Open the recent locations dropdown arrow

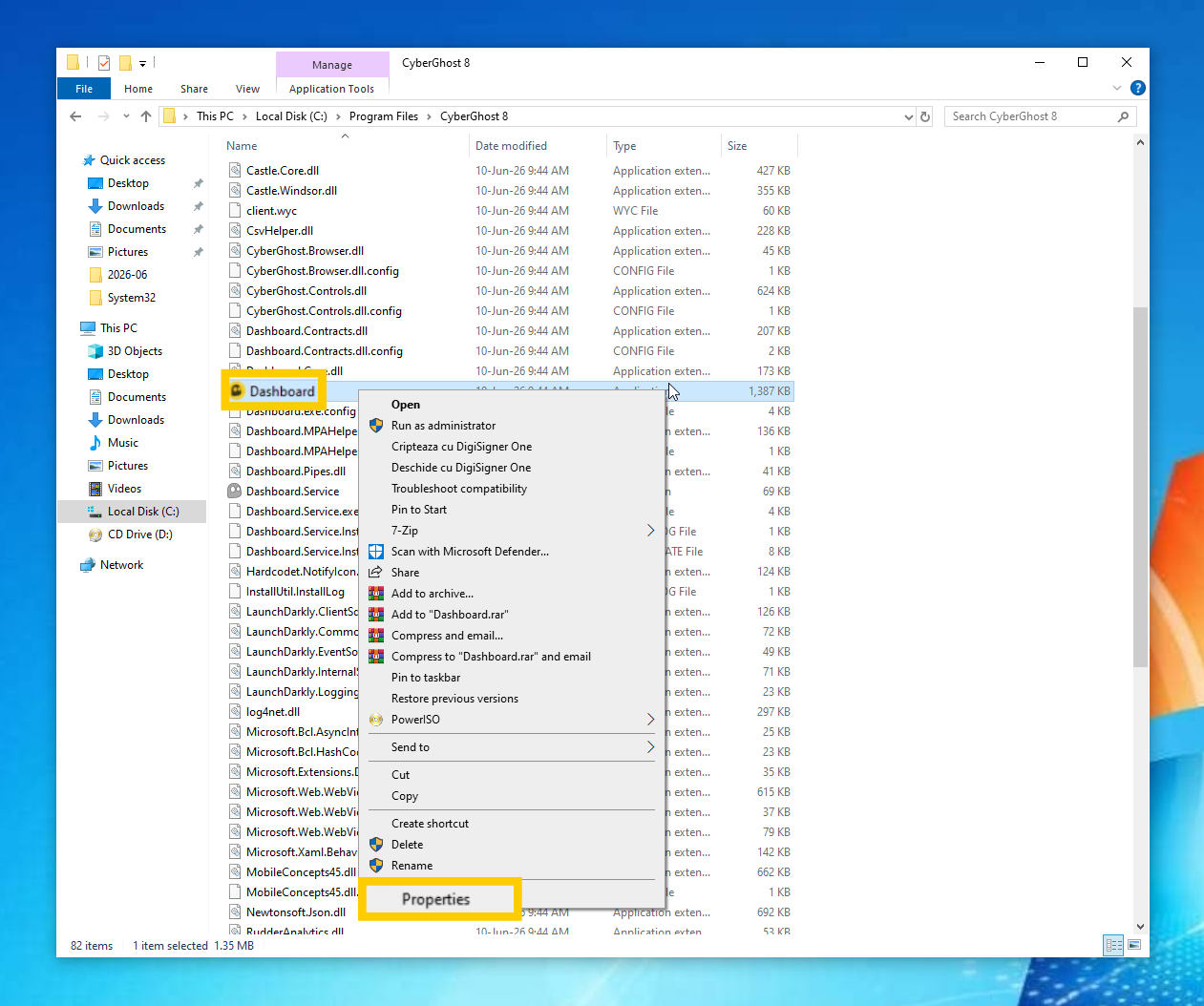tap(126, 116)
